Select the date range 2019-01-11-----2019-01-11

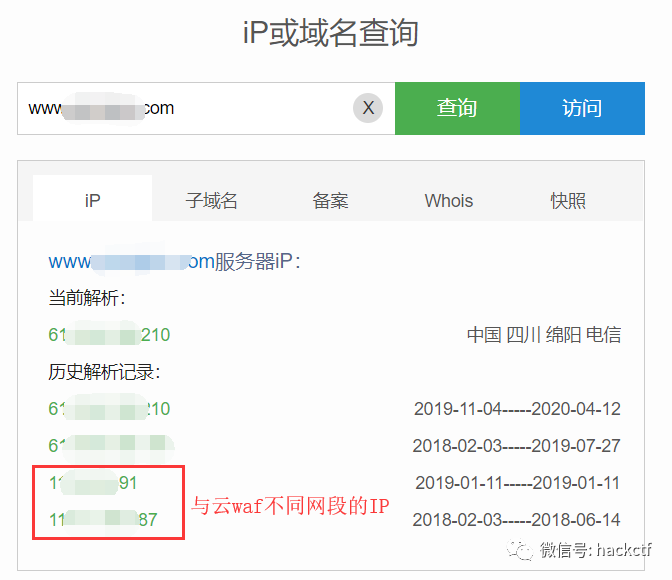tap(518, 483)
